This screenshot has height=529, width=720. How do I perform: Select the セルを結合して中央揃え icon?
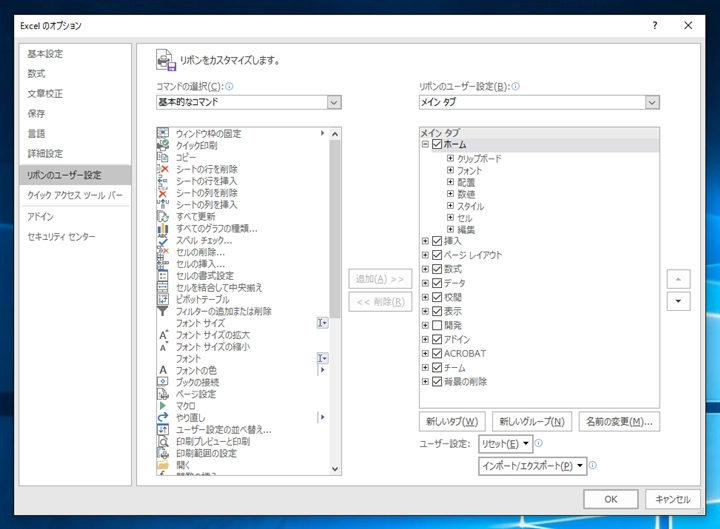(163, 287)
